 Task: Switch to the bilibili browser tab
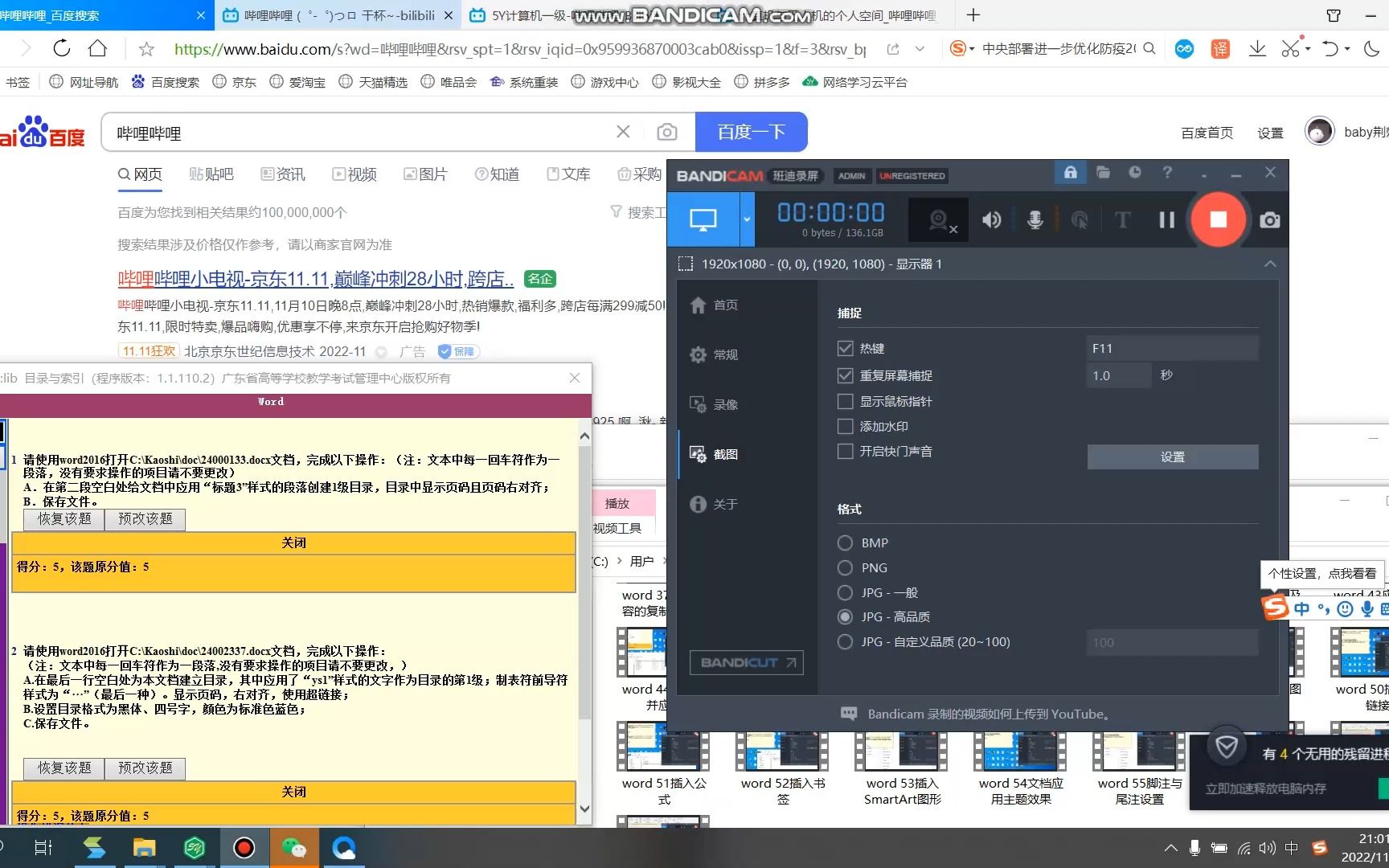pos(338,15)
